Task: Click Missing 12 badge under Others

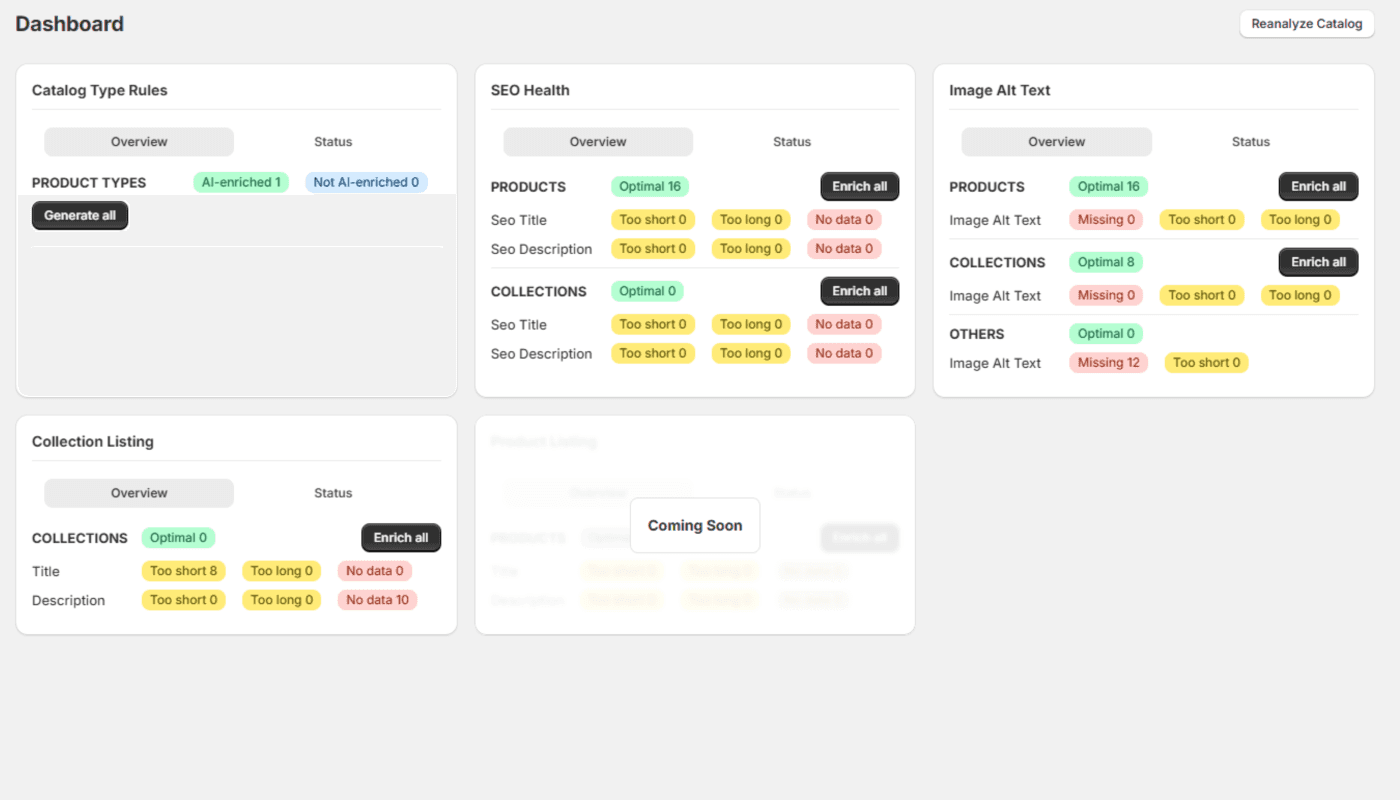Action: 1109,363
